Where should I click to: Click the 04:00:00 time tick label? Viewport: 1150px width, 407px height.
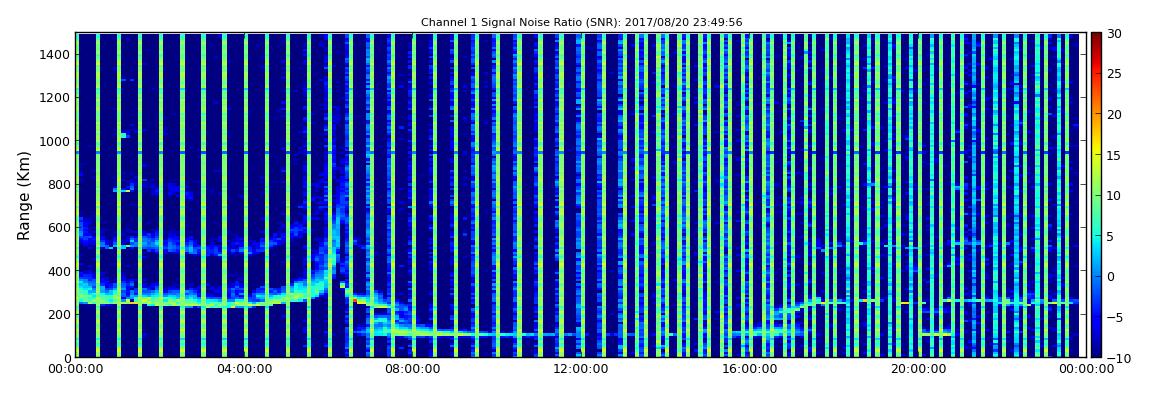(244, 370)
